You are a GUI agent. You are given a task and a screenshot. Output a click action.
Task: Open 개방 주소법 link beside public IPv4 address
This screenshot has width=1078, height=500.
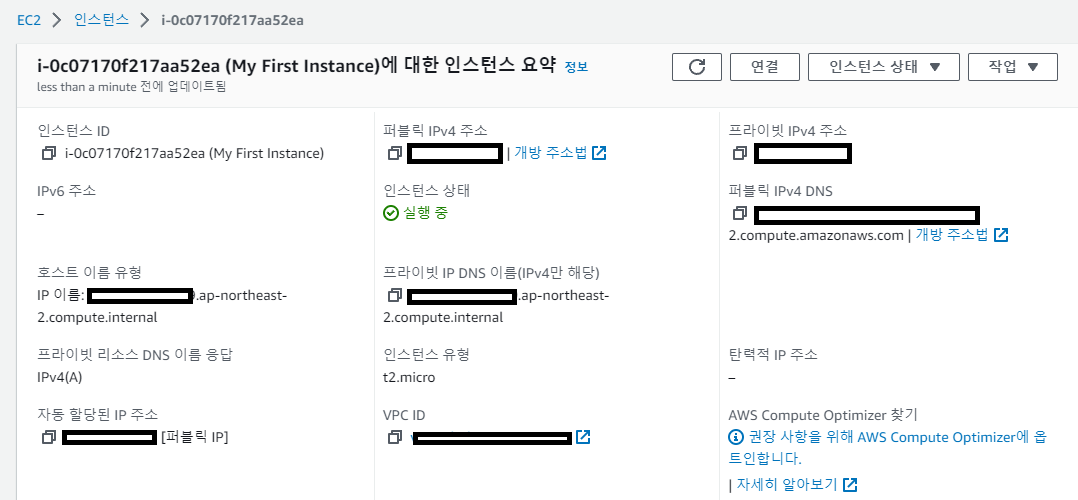point(560,153)
